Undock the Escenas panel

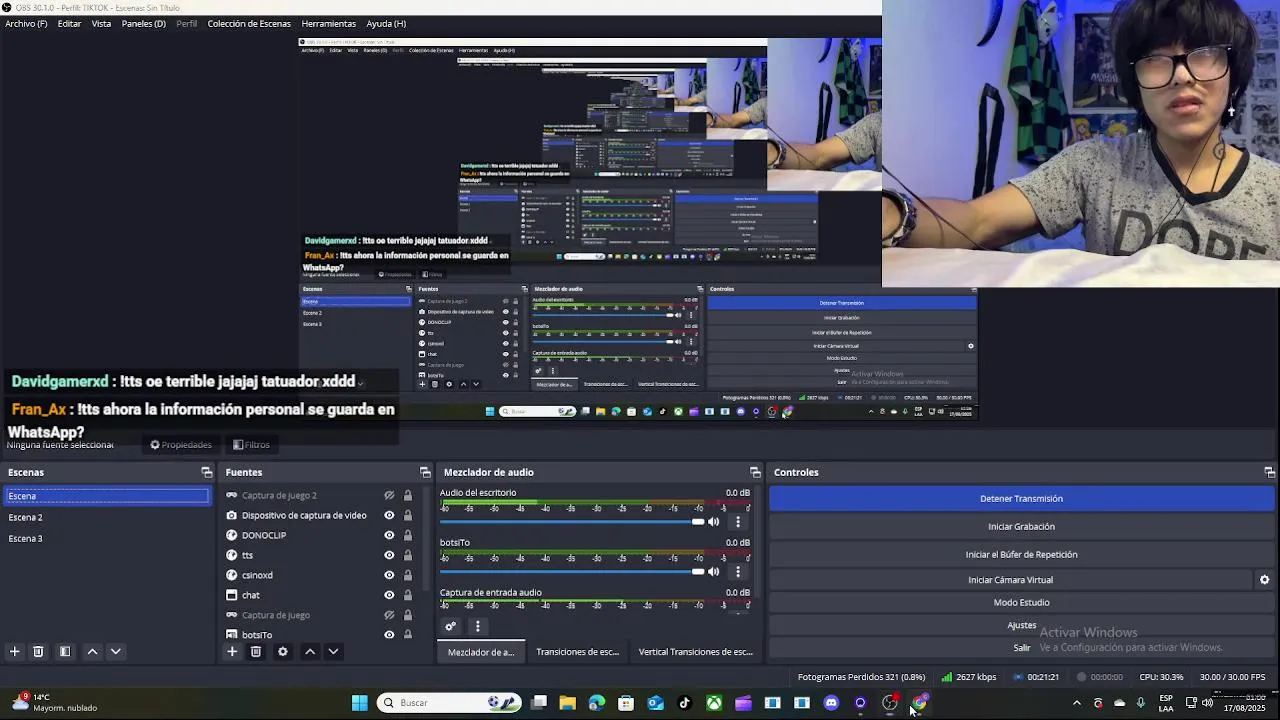coord(207,472)
